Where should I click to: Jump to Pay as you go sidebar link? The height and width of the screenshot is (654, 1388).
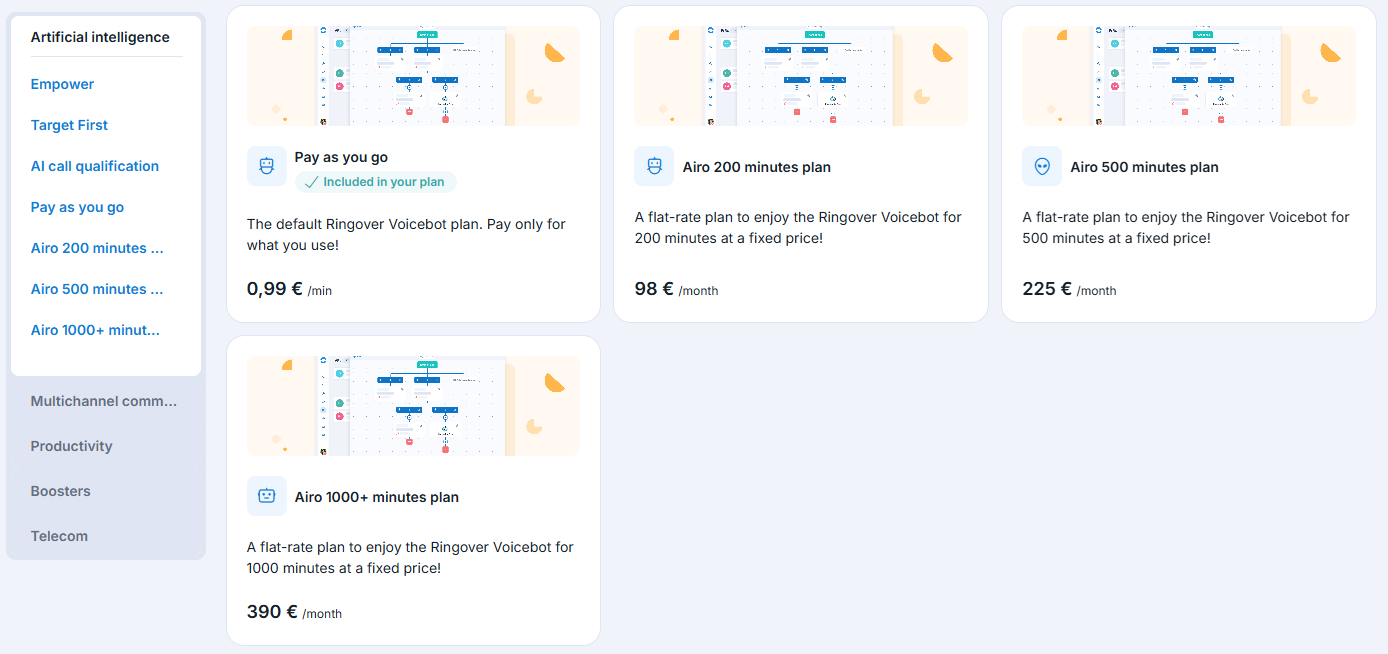click(x=77, y=207)
